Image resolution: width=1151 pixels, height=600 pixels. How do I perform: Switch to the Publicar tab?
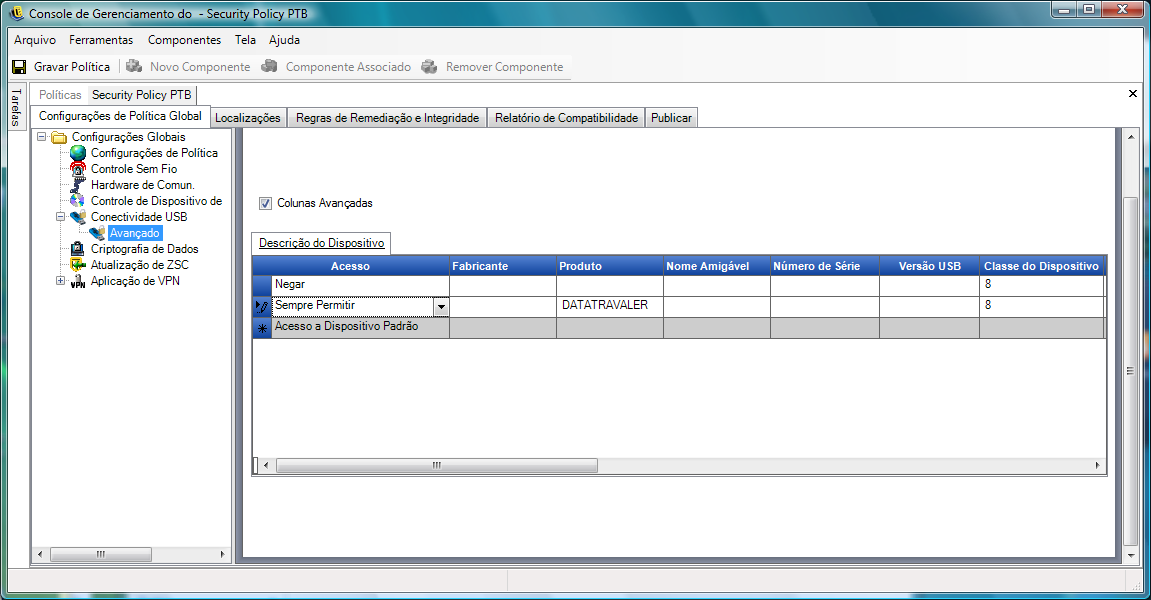click(x=671, y=118)
